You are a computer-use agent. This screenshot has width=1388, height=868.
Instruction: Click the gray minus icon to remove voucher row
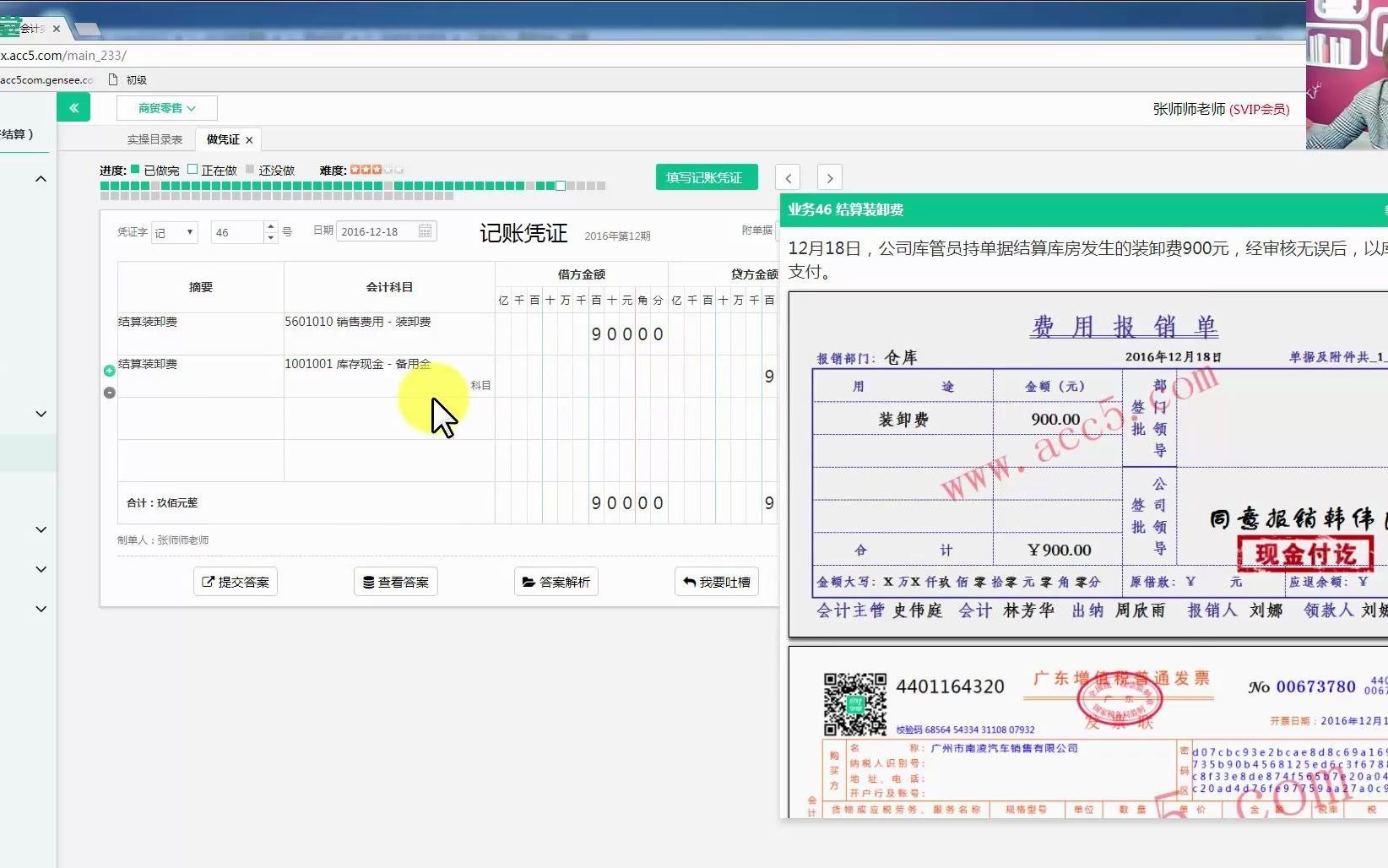(x=109, y=392)
